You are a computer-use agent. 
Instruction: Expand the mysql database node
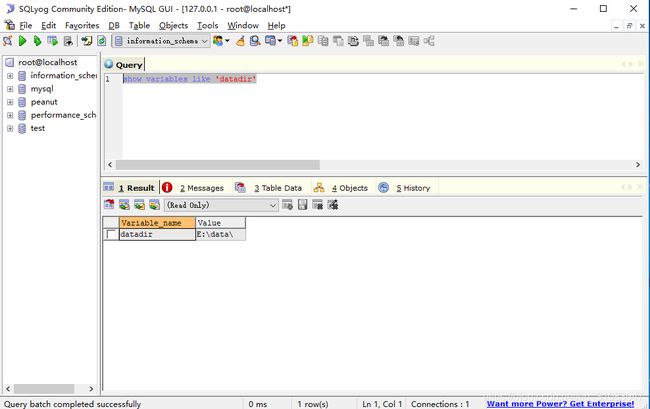coord(10,89)
